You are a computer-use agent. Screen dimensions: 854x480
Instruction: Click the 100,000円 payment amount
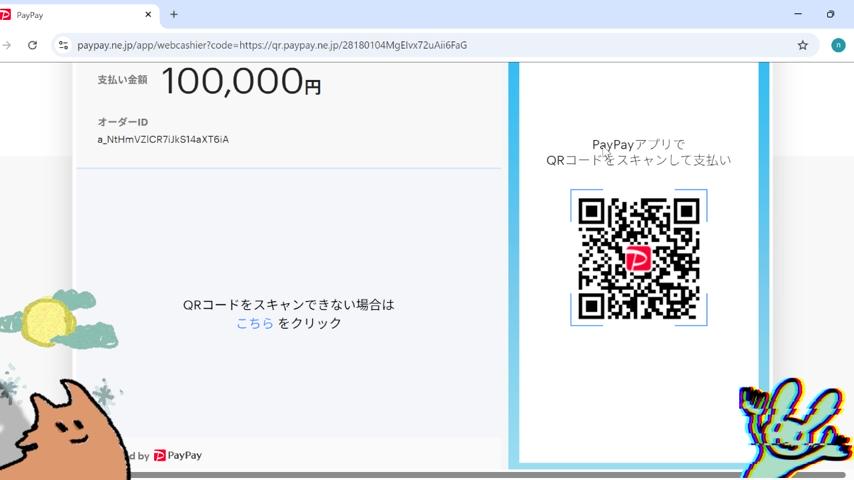[241, 81]
